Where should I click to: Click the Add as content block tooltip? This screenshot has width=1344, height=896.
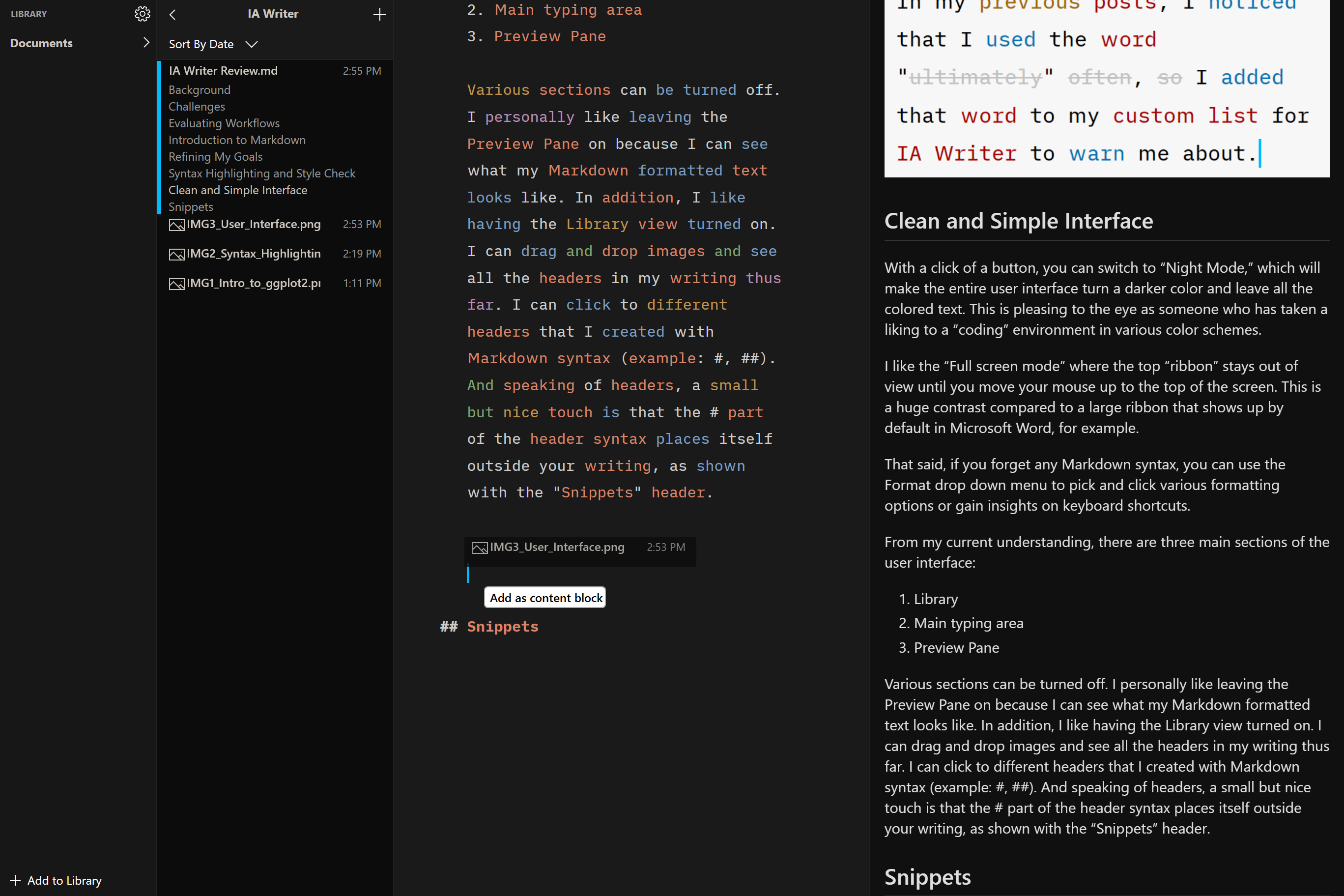click(545, 597)
